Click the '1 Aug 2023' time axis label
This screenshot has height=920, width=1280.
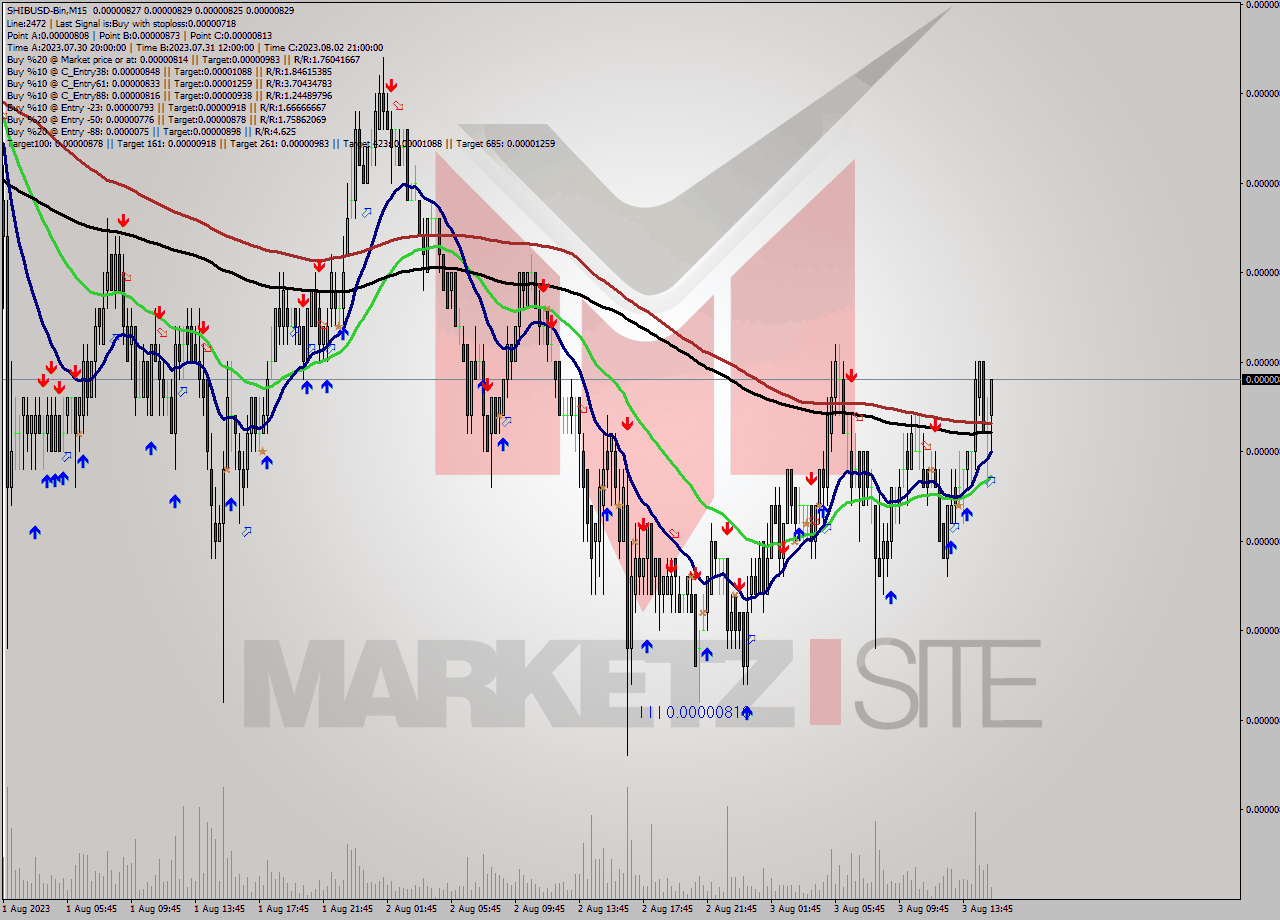[24, 909]
